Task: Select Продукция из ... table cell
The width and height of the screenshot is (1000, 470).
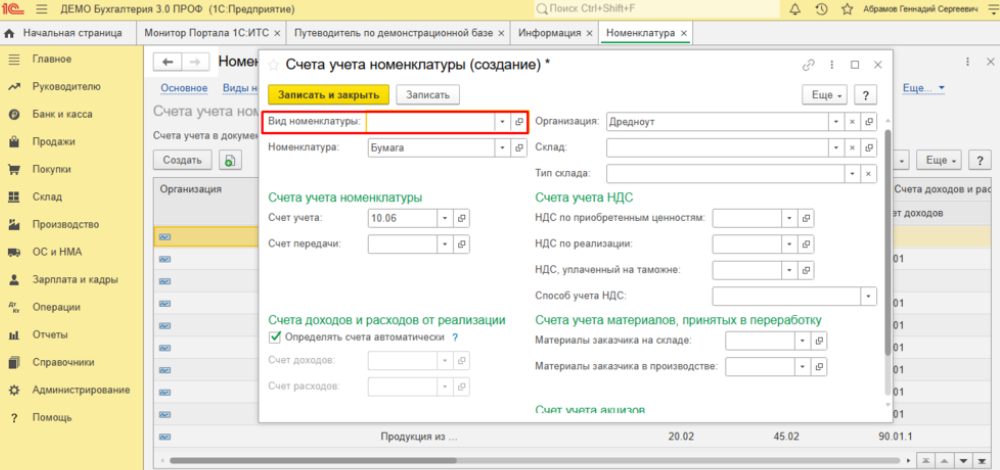Action: tap(419, 437)
